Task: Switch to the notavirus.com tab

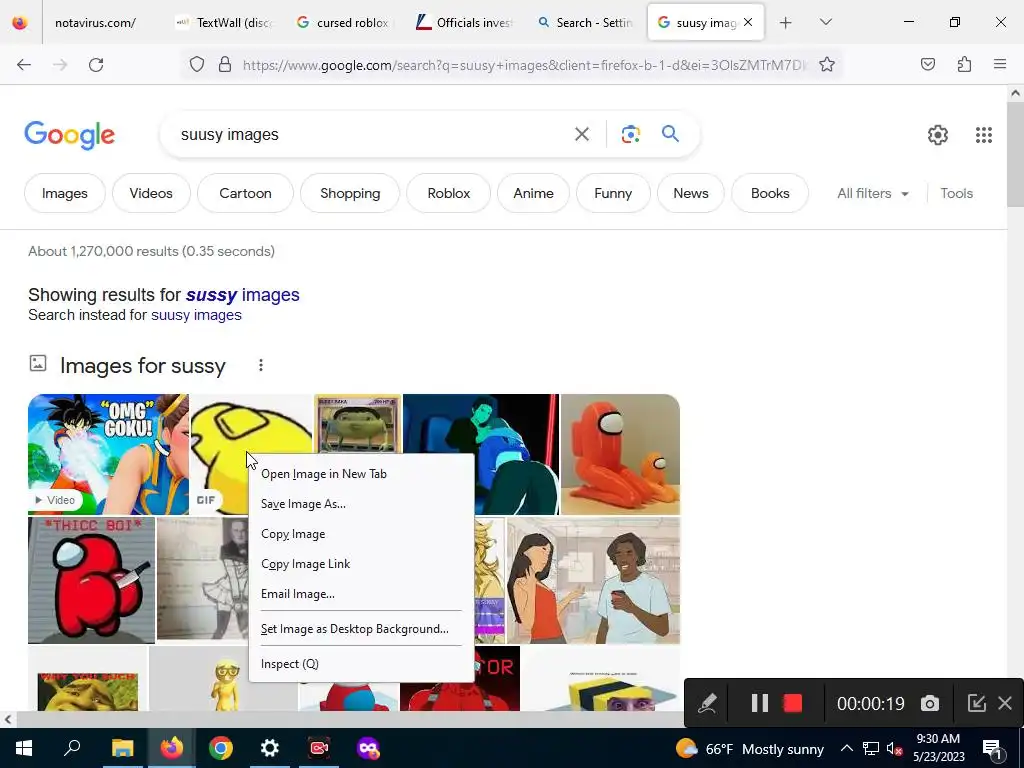Action: (95, 23)
